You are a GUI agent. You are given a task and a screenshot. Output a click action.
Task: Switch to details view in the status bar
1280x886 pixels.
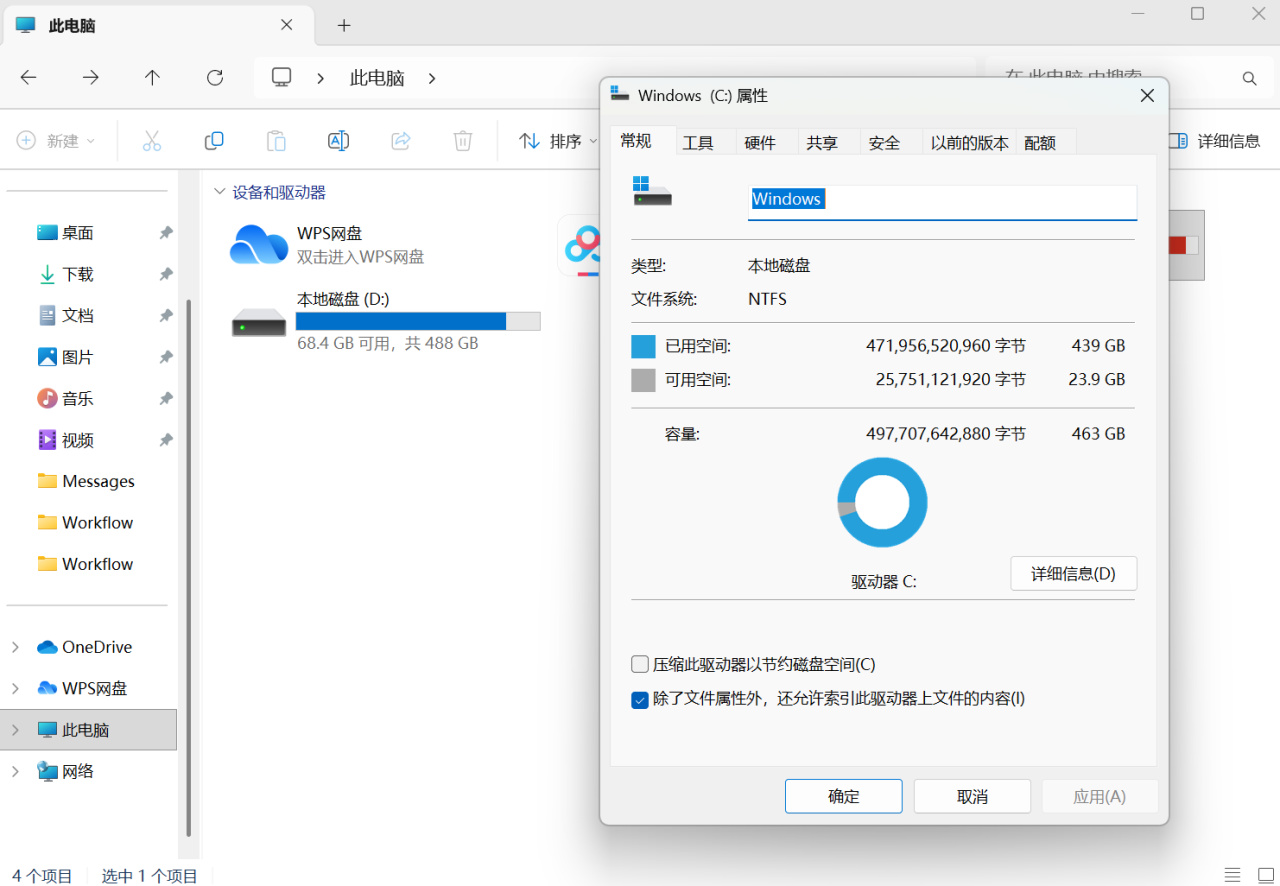[1232, 875]
